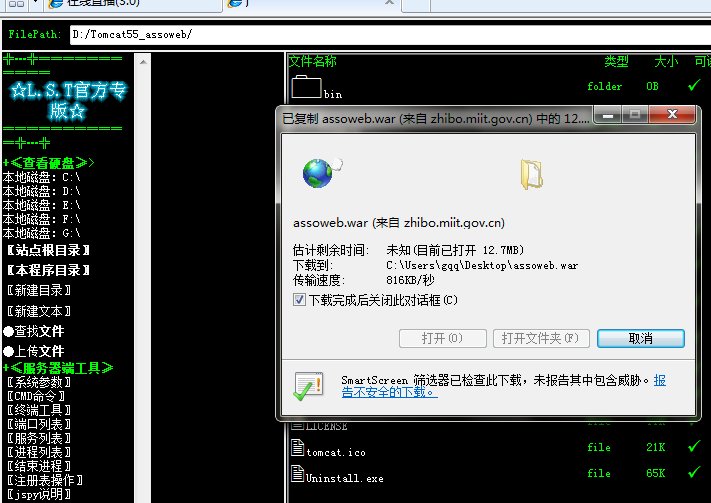Screen dimensions: 711x503
Task: Click the SmartScreen shield document icon
Action: (x=308, y=386)
